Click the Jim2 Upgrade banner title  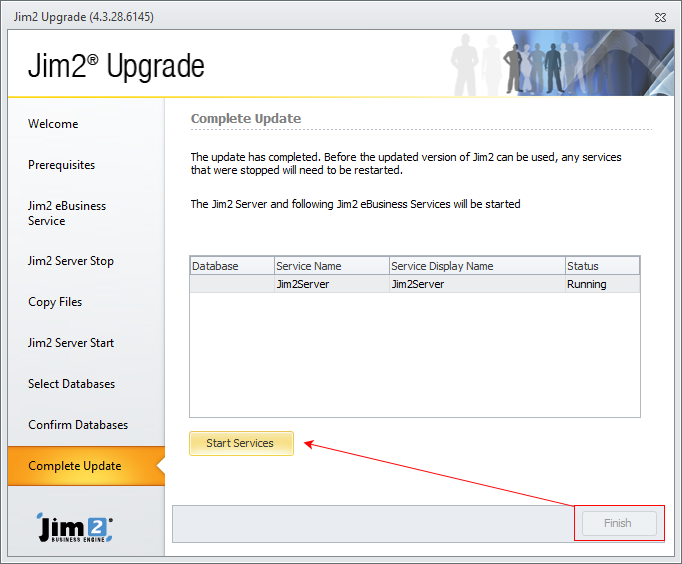pos(116,66)
